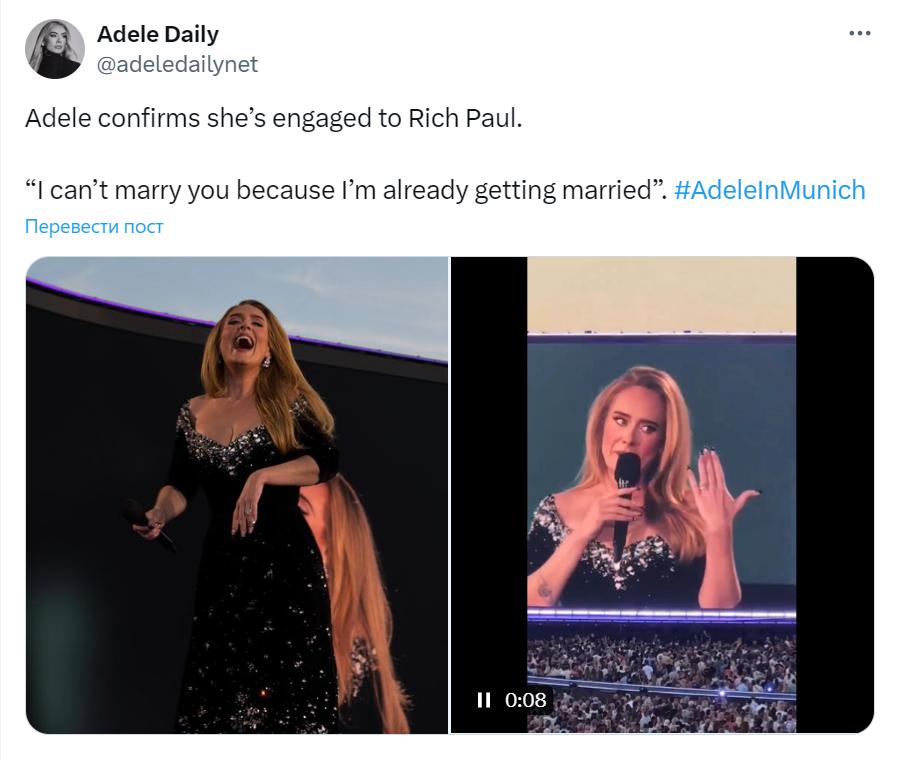899x760 pixels.
Task: Click the quoted "I can't marry you" sentence
Action: (340, 190)
